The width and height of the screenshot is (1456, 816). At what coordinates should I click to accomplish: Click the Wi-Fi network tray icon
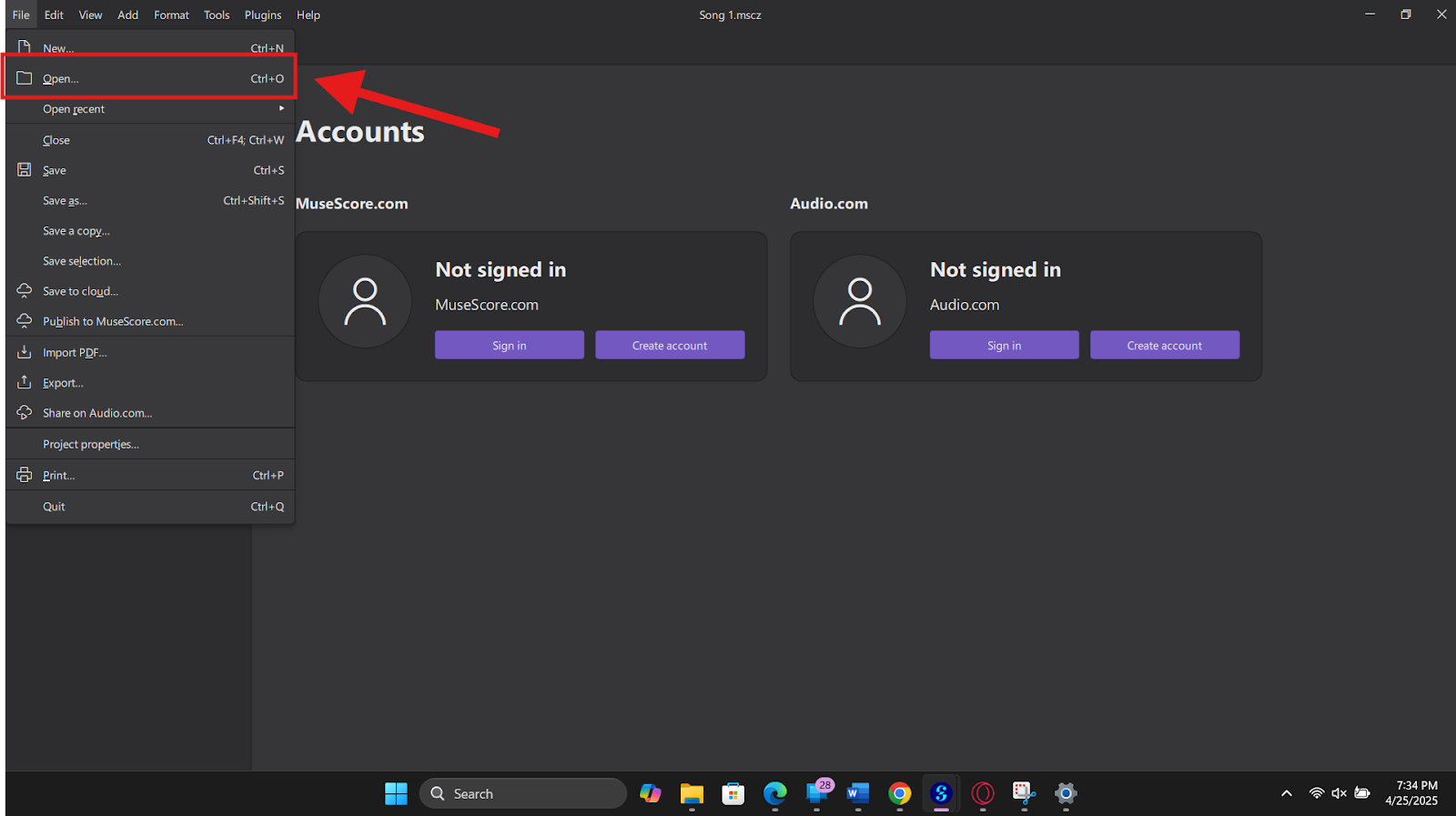1317,793
